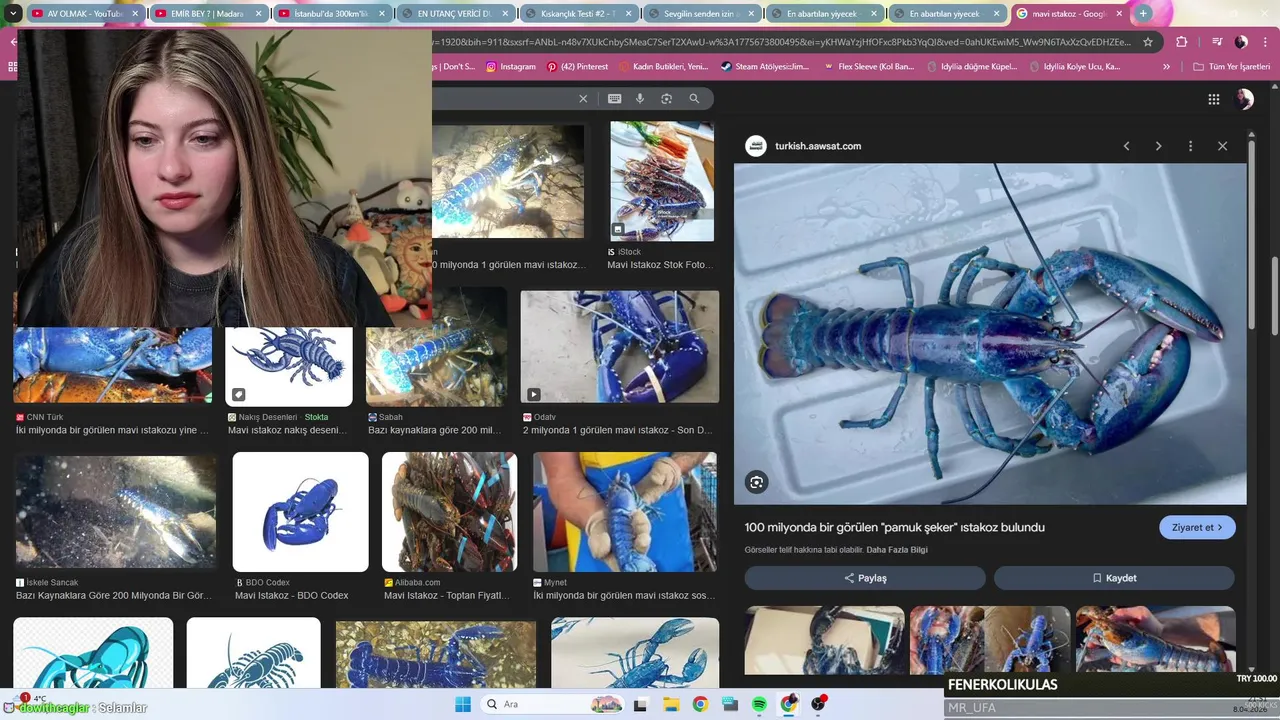
Task: Start voice search with the microphone icon
Action: tap(640, 99)
